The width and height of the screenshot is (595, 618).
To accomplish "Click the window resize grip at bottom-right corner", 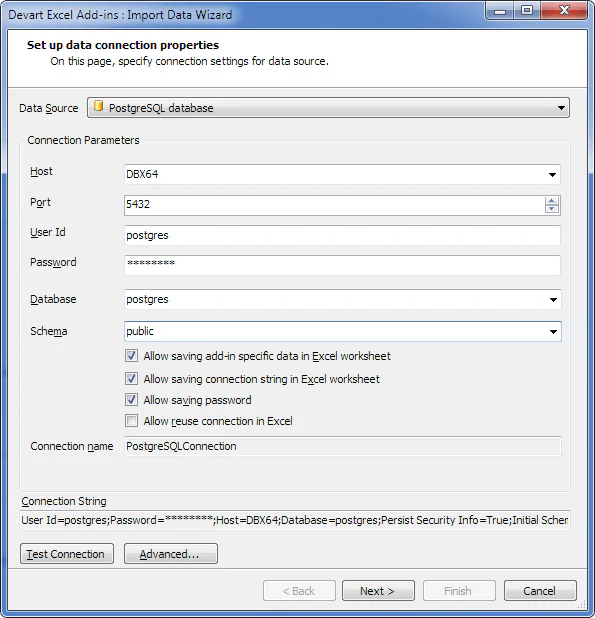I will (x=582, y=604).
